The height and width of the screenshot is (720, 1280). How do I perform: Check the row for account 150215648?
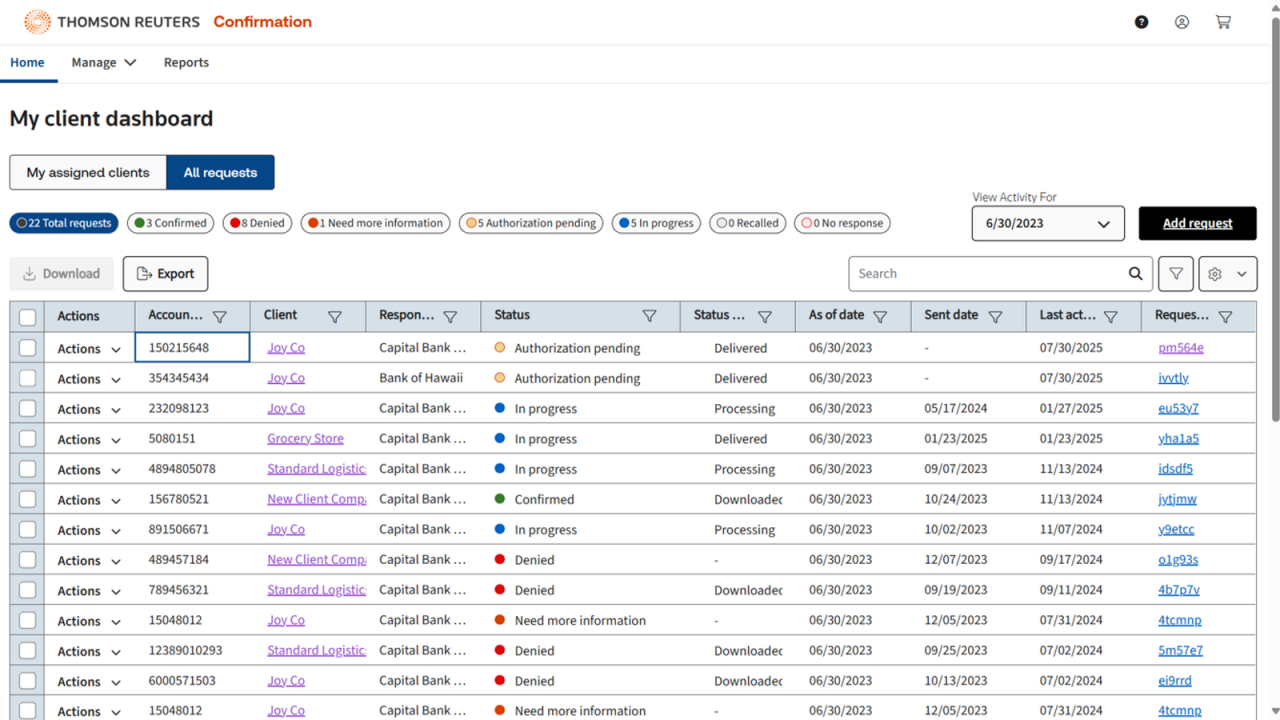tap(28, 348)
